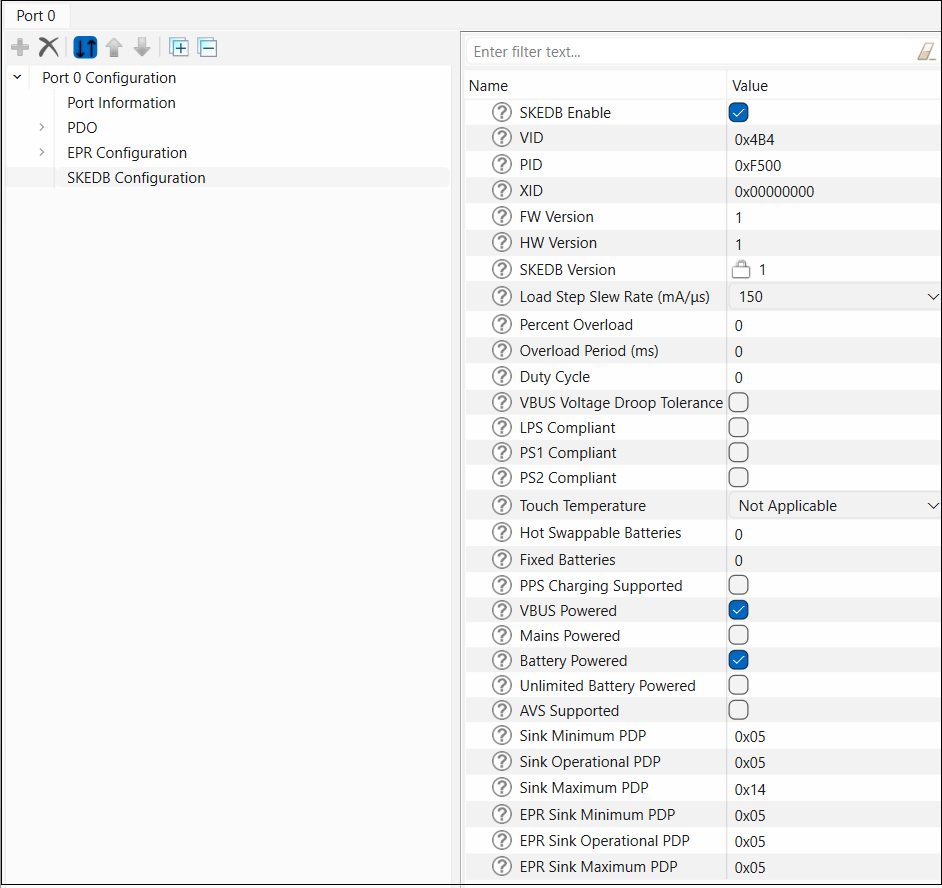Expand the EPR Configuration tree node
Screen dimensions: 942x888
[x=42, y=153]
